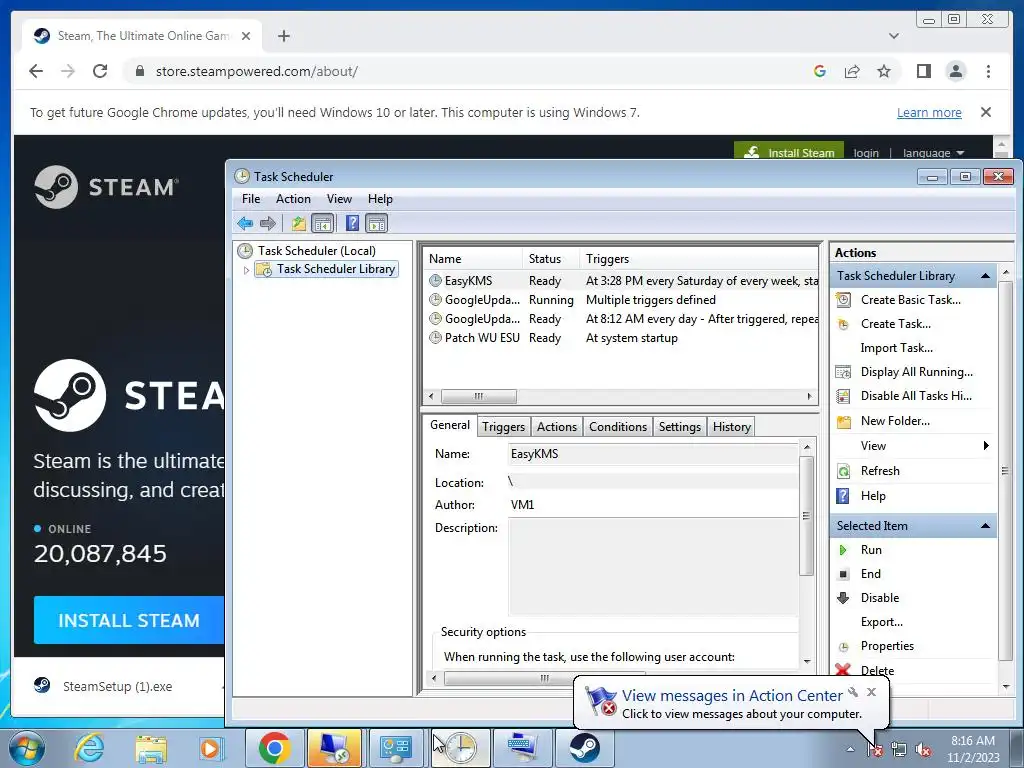This screenshot has width=1024, height=768.
Task: Click the blue INSTALL STEAM button
Action: 129,620
